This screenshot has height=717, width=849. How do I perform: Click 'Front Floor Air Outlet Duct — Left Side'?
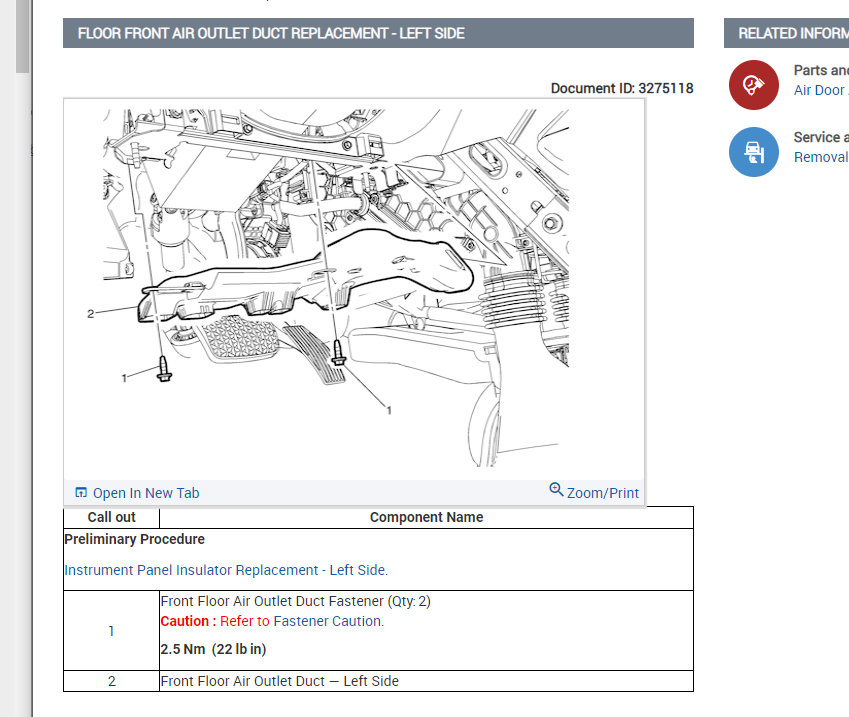[279, 681]
